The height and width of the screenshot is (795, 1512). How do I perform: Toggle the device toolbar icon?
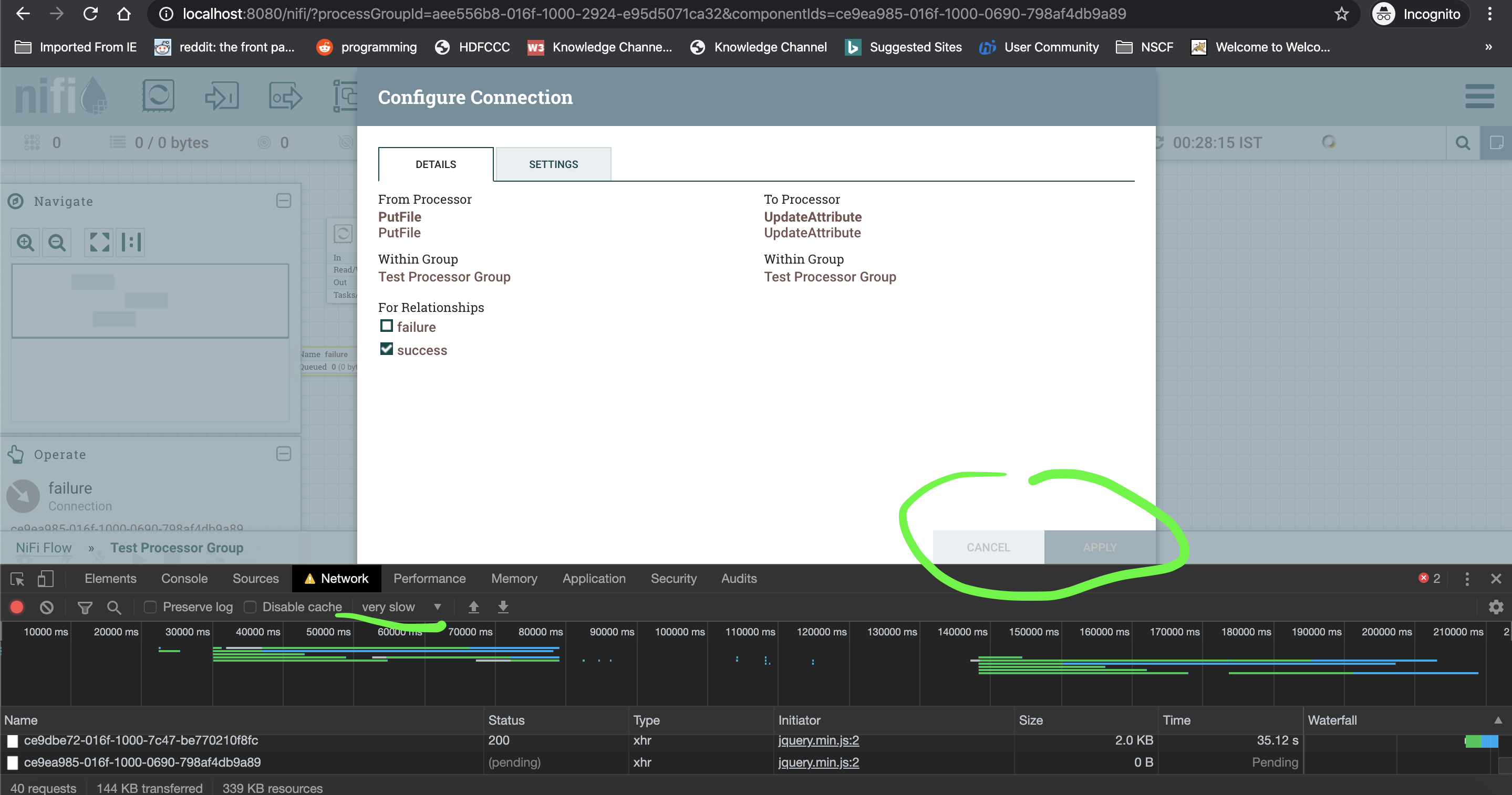45,579
